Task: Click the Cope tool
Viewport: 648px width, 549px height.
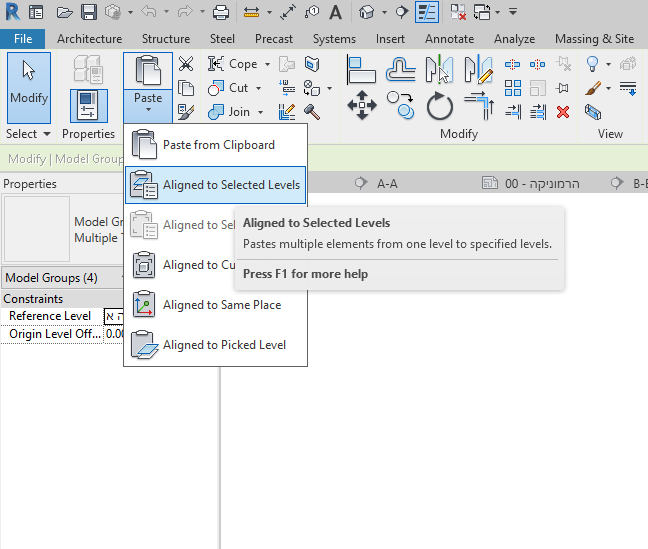Action: point(233,64)
